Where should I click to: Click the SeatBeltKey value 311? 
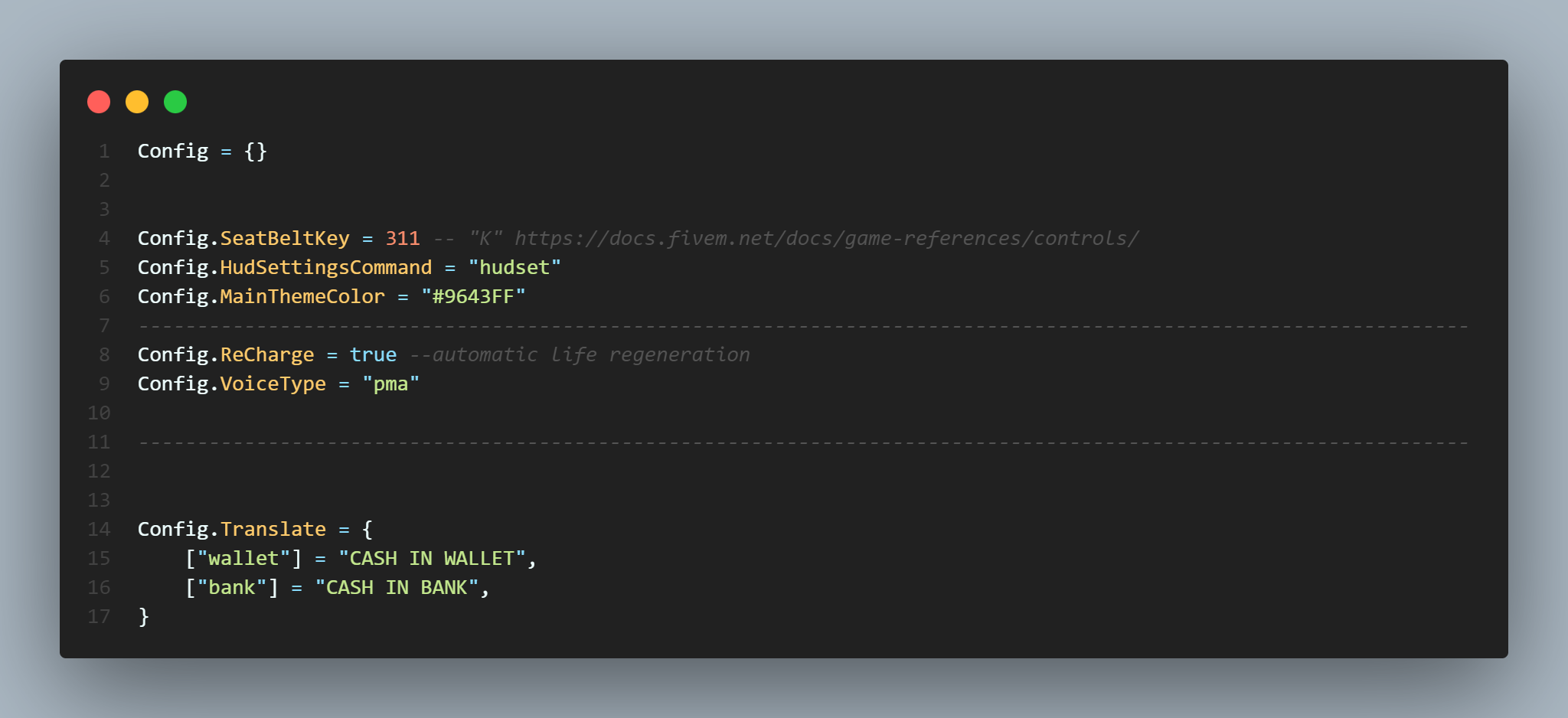point(403,239)
